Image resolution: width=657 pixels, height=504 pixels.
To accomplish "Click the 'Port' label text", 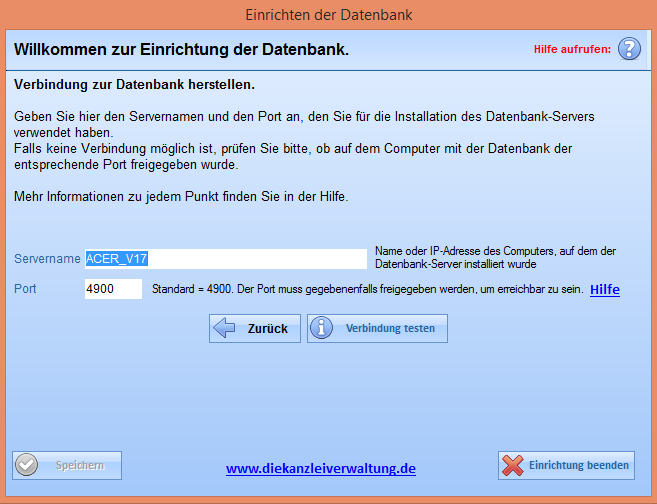I will (25, 289).
